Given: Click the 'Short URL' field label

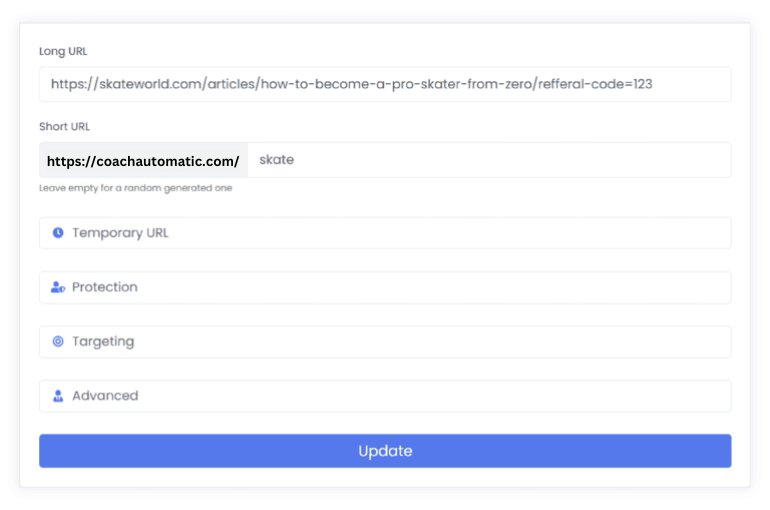Looking at the screenshot, I should (65, 127).
